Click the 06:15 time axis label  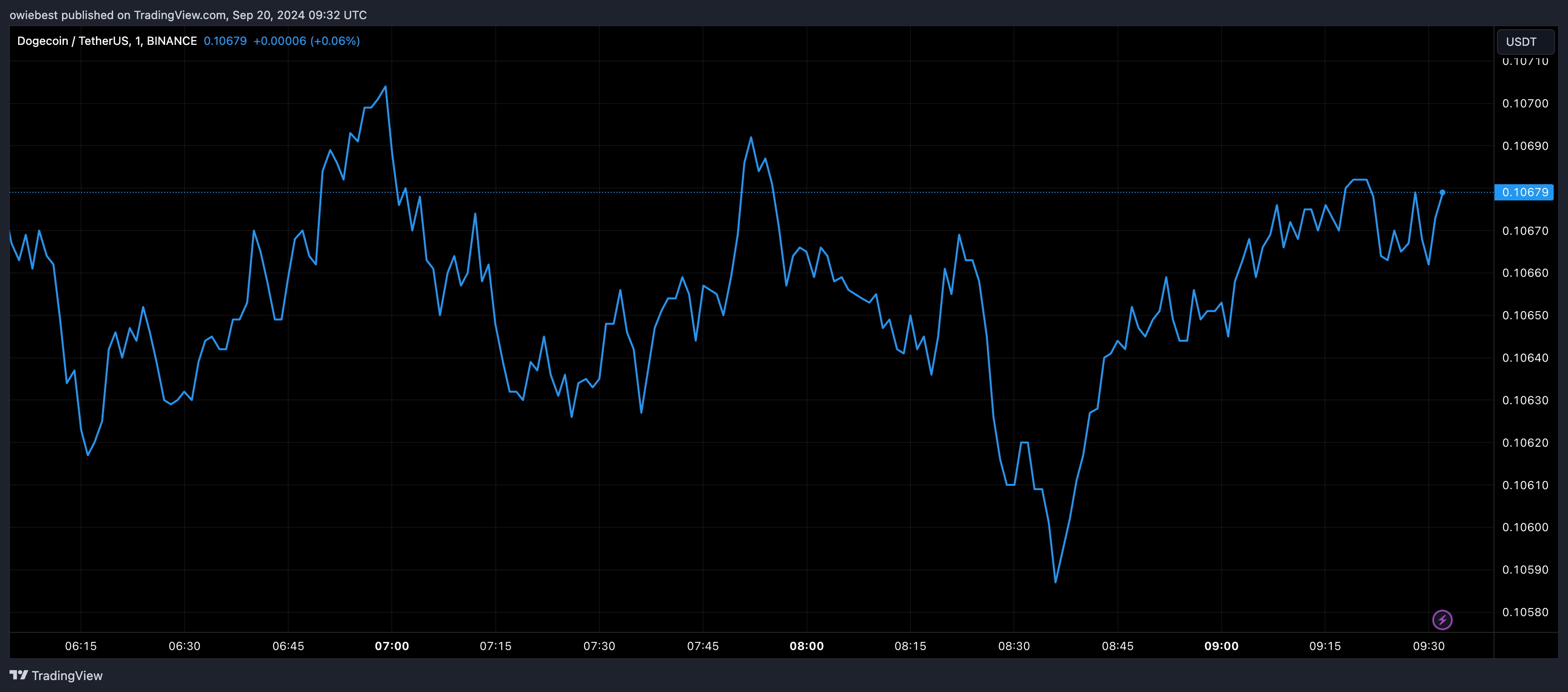81,646
